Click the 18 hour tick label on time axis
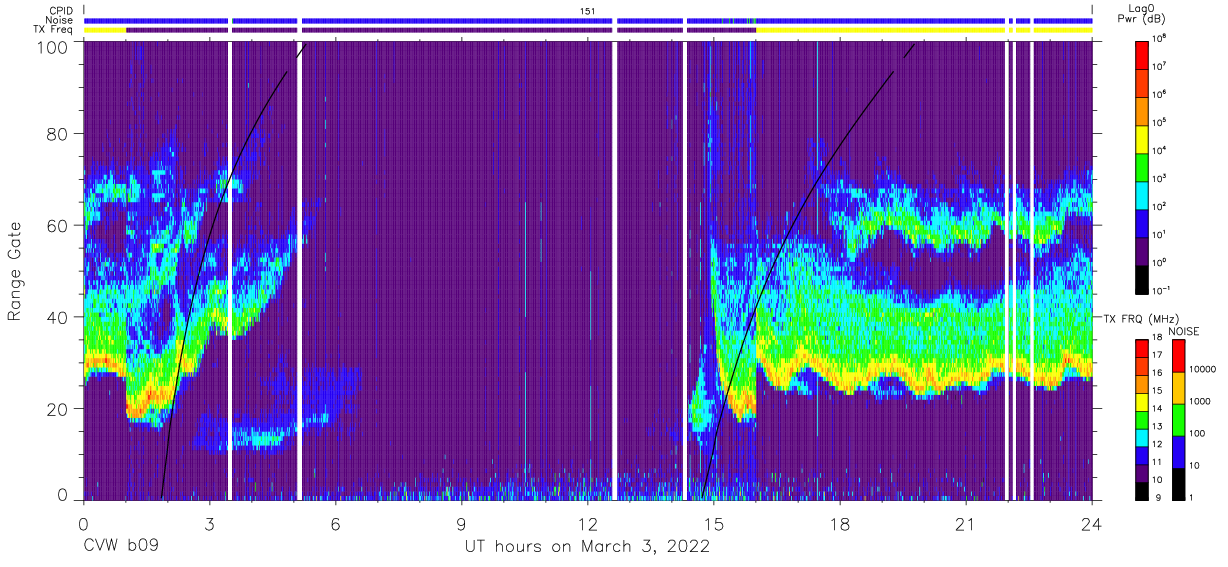 [x=840, y=523]
